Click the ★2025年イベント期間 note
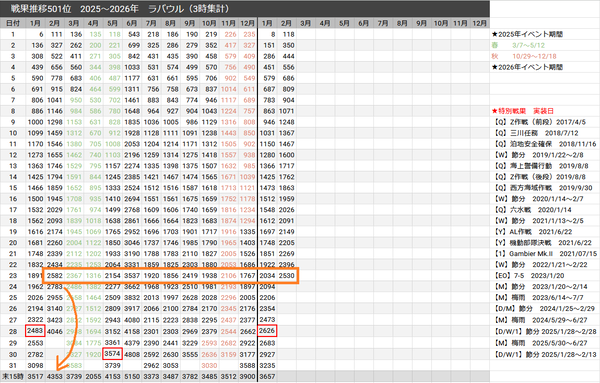The image size is (600, 383). point(527,34)
